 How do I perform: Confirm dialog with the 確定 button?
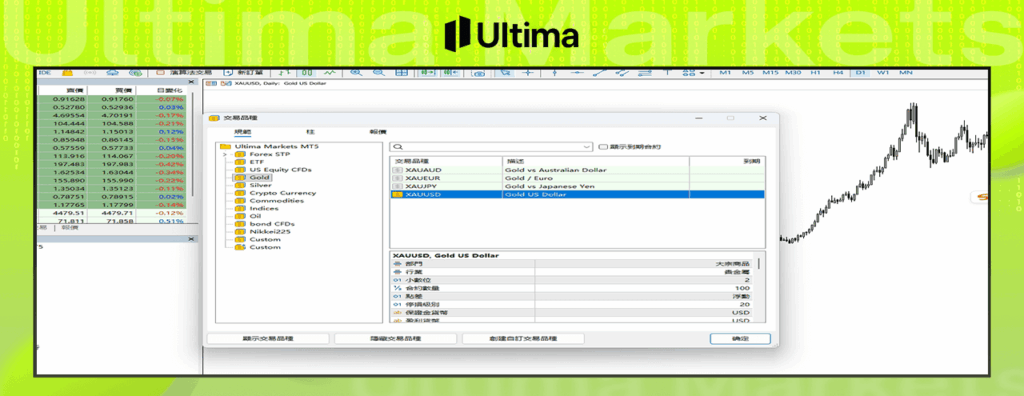[741, 339]
